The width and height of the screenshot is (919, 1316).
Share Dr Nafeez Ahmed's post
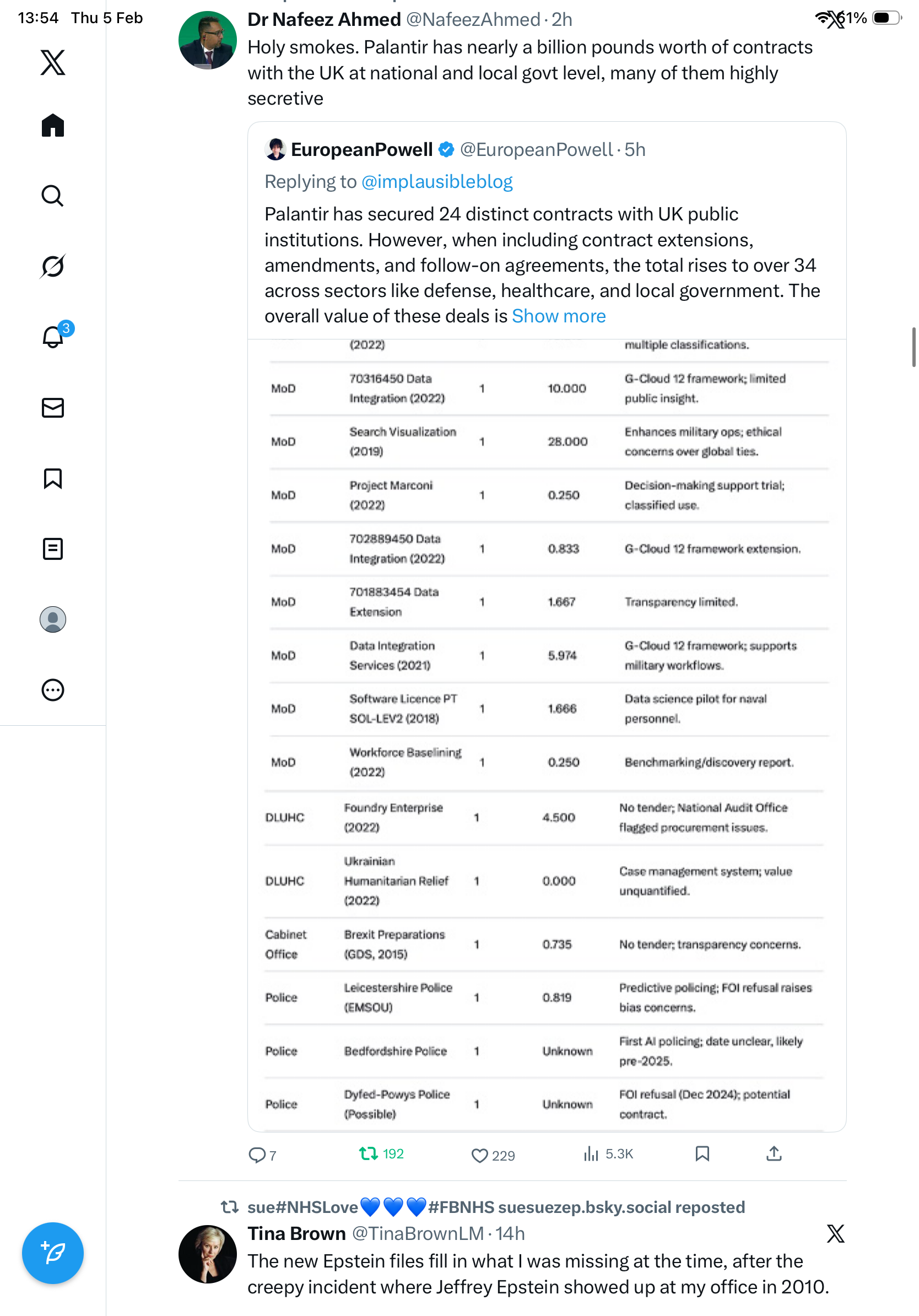[774, 1154]
